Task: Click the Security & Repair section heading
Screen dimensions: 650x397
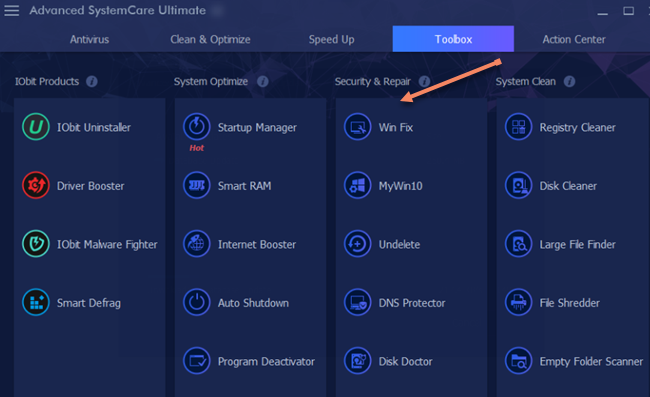Action: [x=372, y=82]
